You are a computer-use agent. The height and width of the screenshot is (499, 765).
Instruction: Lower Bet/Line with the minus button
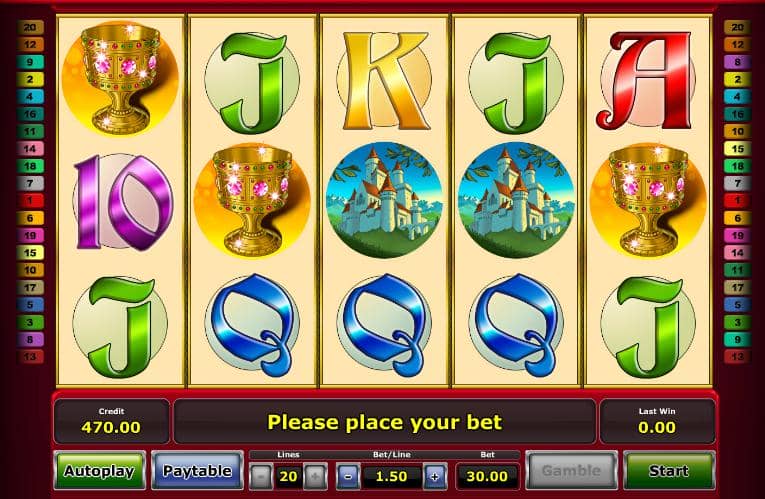point(348,476)
